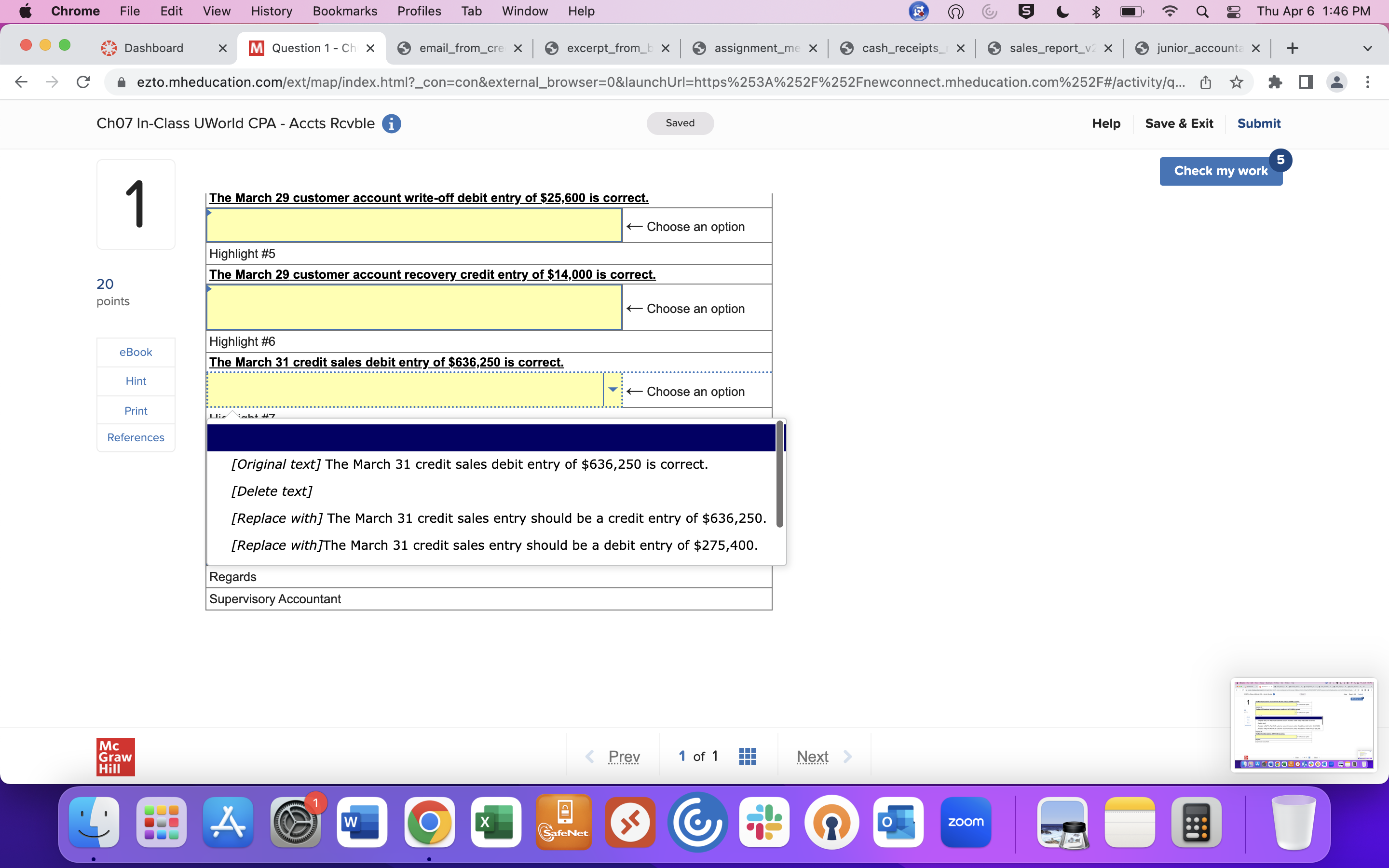This screenshot has width=1389, height=868.
Task: Click the share icon in the address bar
Action: (1205, 82)
